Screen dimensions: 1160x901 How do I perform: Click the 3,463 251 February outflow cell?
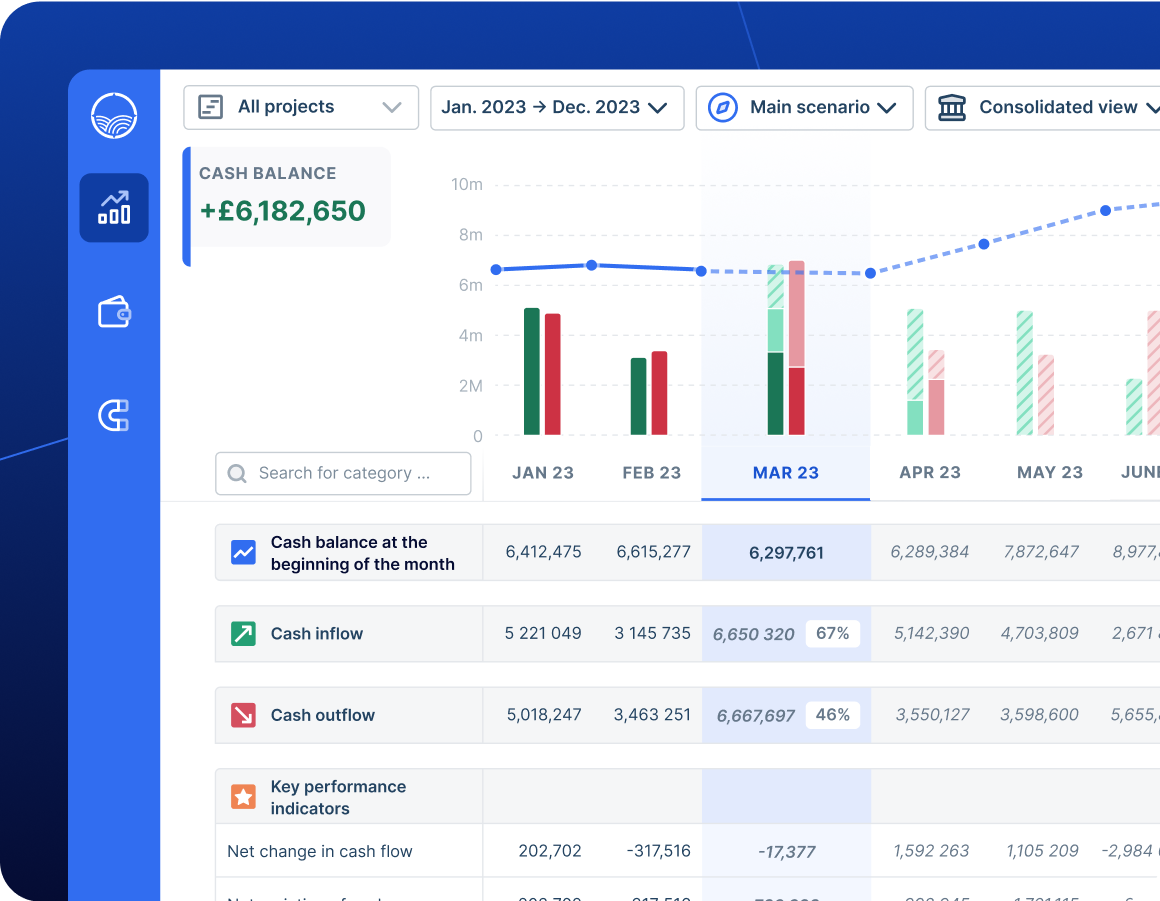point(652,715)
